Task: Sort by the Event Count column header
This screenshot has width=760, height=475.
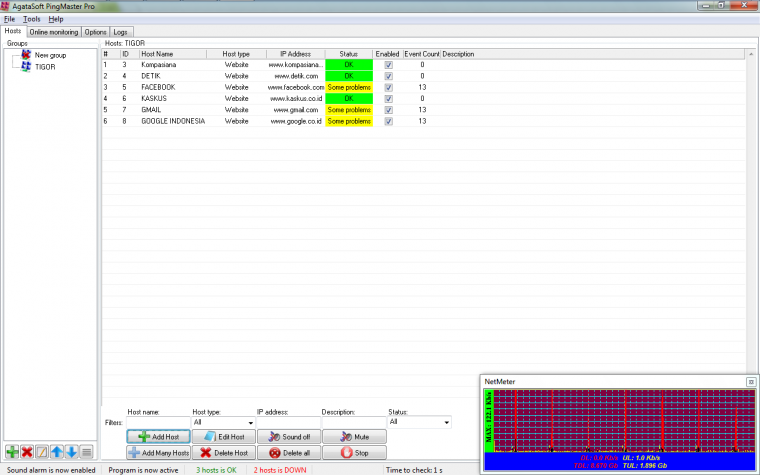Action: [x=422, y=54]
